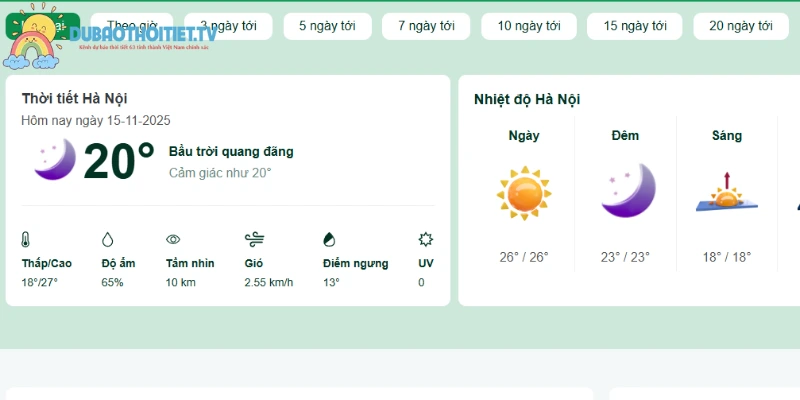Click 'Cảm giác như 20°' text
Viewport: 800px width, 400px height.
pos(220,173)
